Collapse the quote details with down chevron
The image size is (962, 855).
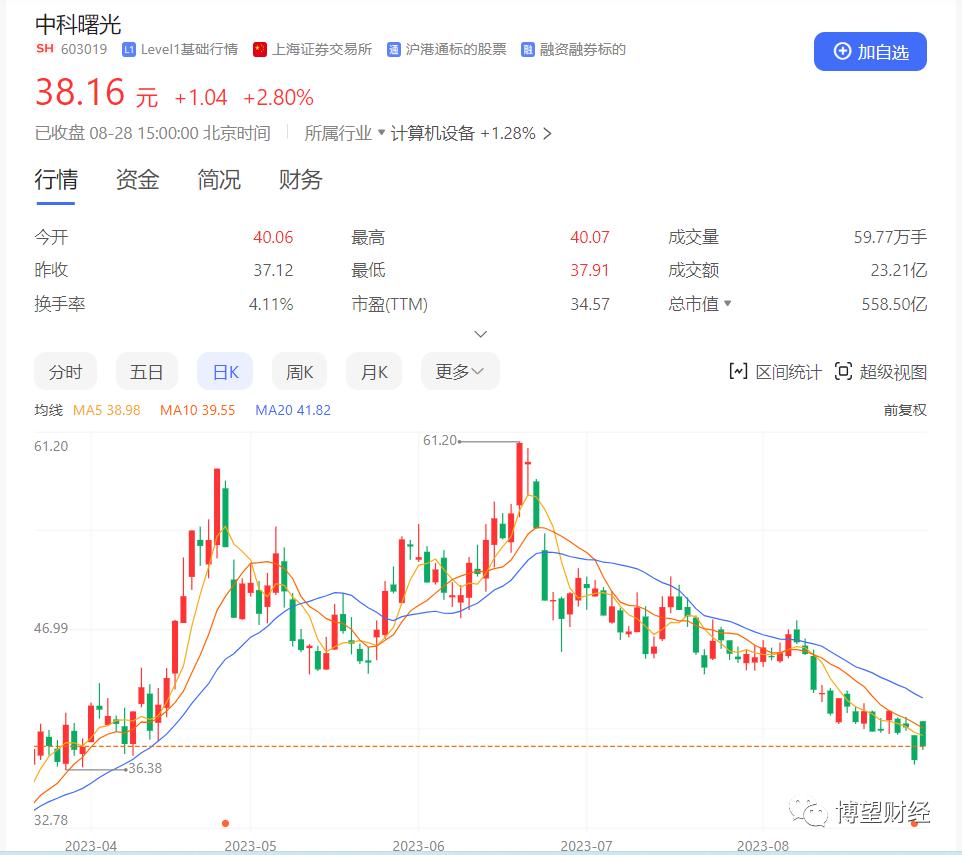(481, 333)
